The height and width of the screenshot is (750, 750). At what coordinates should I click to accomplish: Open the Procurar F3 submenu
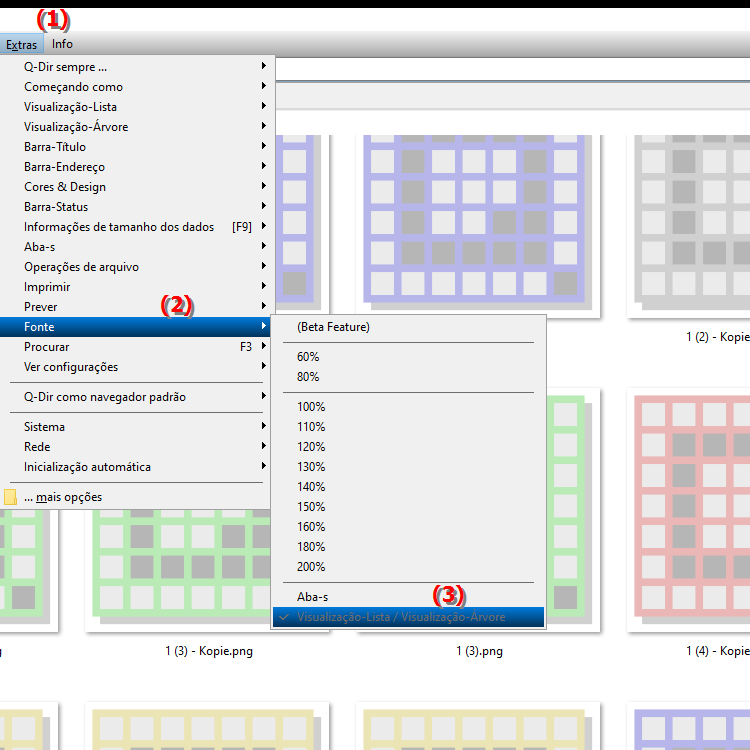point(137,347)
